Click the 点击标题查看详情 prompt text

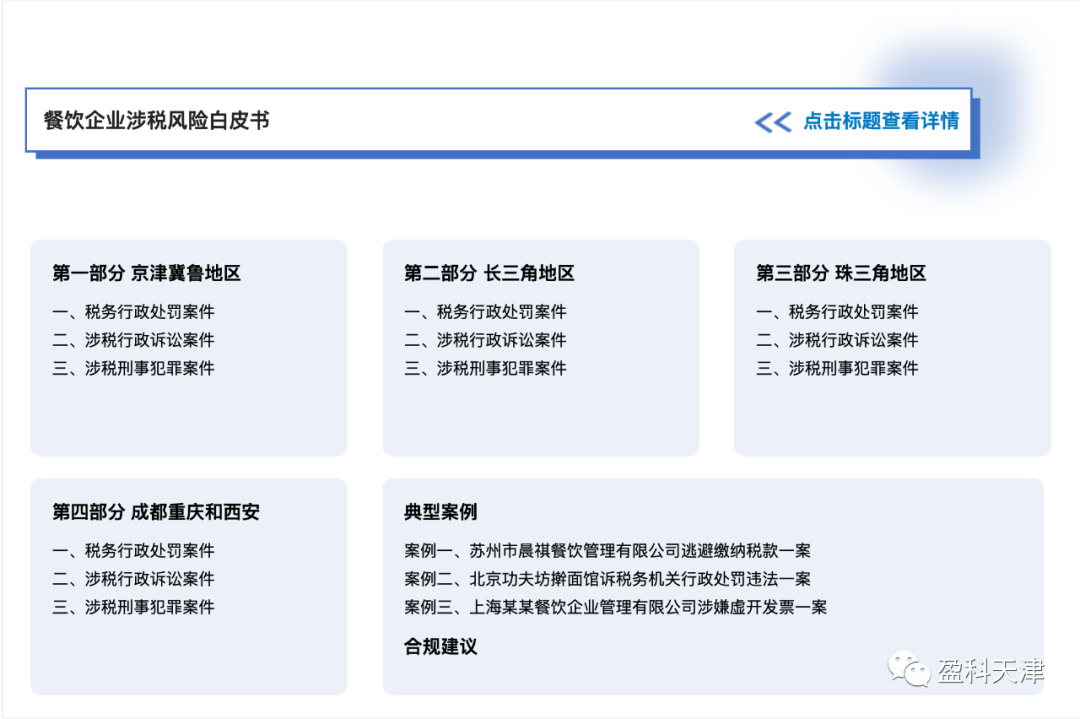tap(881, 121)
